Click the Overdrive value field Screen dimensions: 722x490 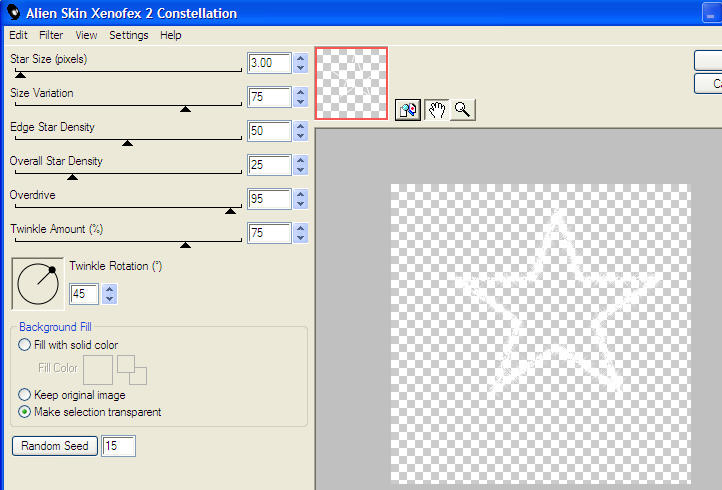[269, 199]
